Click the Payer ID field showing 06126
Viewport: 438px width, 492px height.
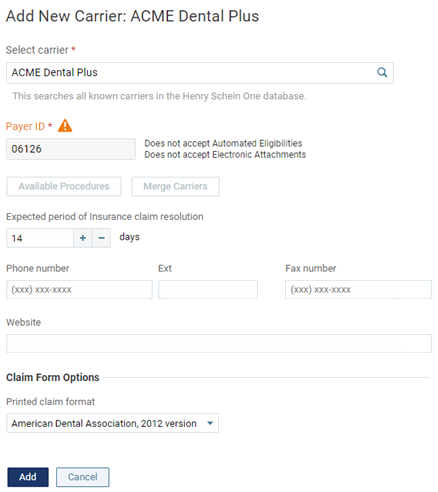coord(71,149)
